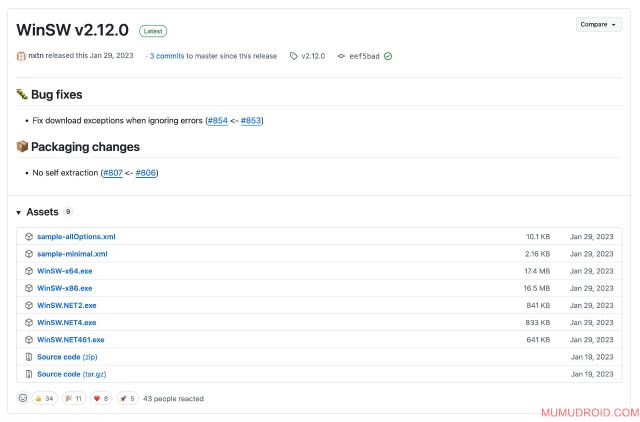Click '2.16 KB' size value
Image resolution: width=640 pixels, height=422 pixels.
coord(537,254)
